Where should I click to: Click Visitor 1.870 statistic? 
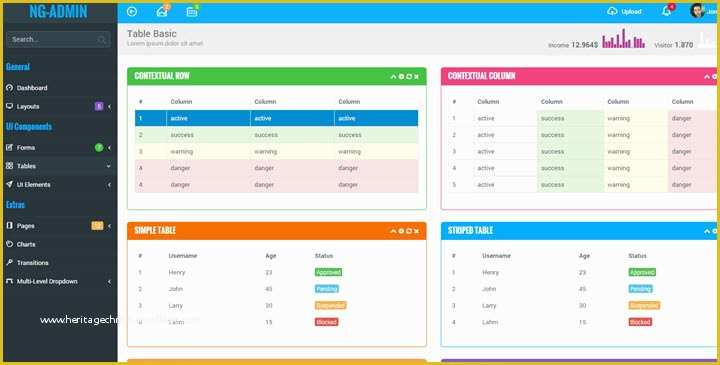click(674, 45)
